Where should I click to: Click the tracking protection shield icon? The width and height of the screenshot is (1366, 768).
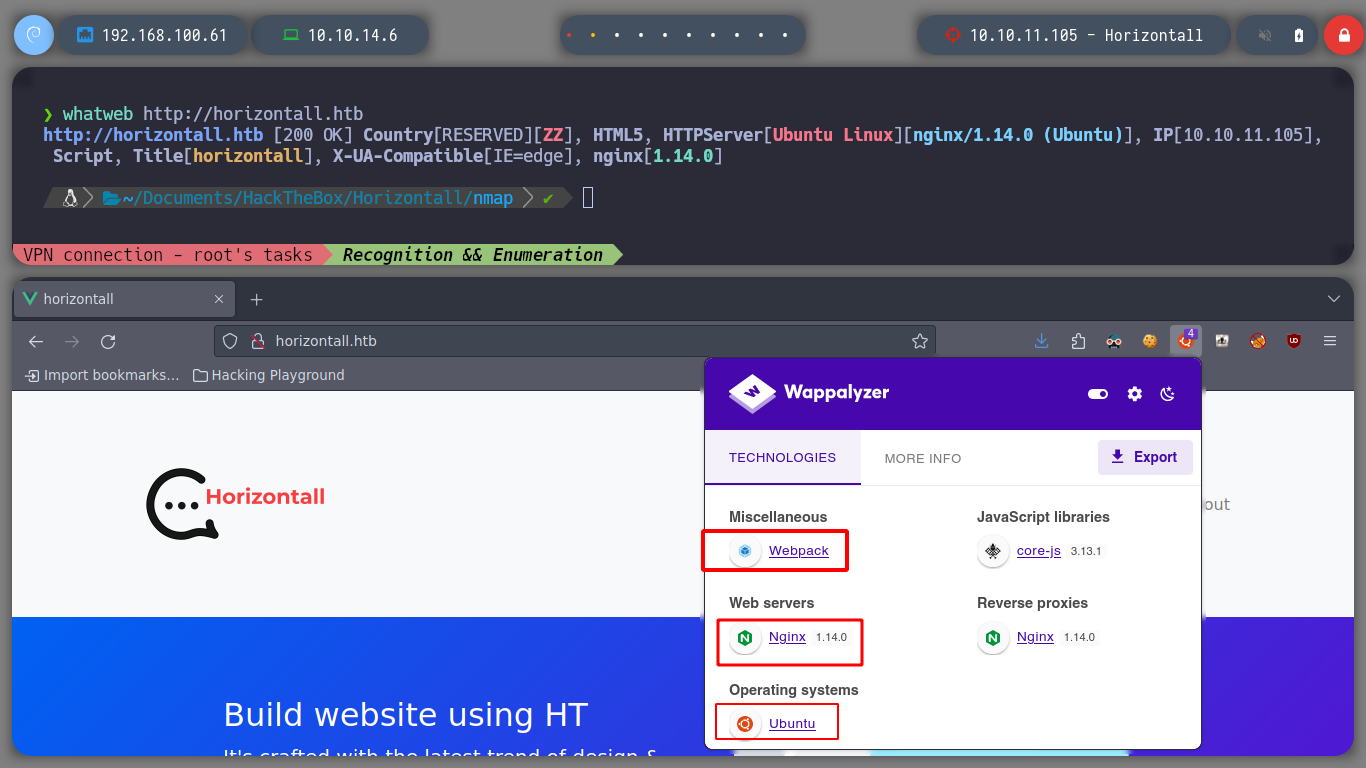click(230, 341)
